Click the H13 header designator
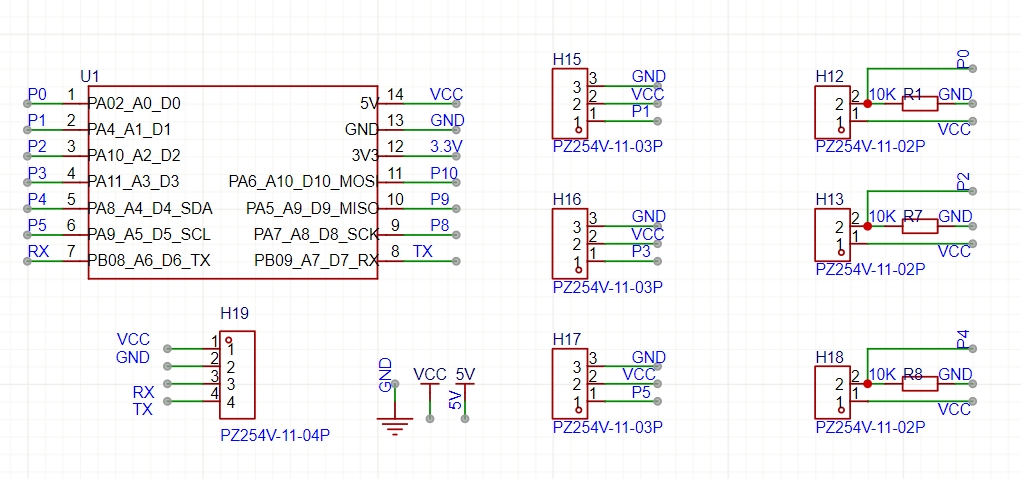This screenshot has width=1021, height=479. [x=830, y=199]
